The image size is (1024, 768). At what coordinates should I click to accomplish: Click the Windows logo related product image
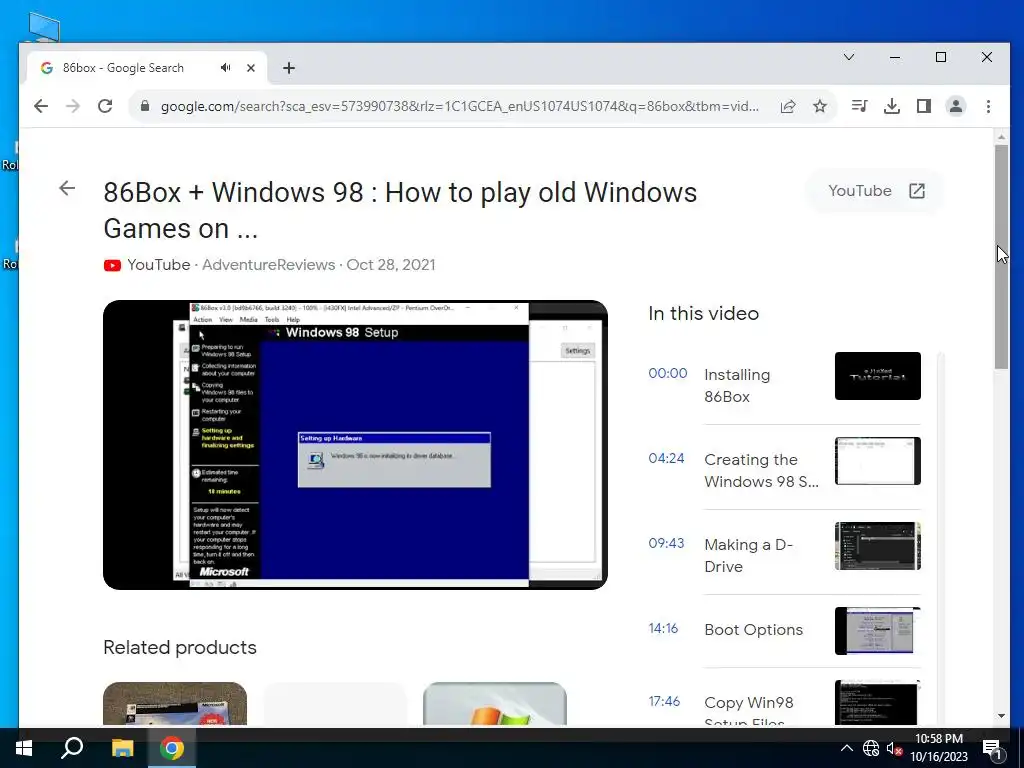pos(495,703)
